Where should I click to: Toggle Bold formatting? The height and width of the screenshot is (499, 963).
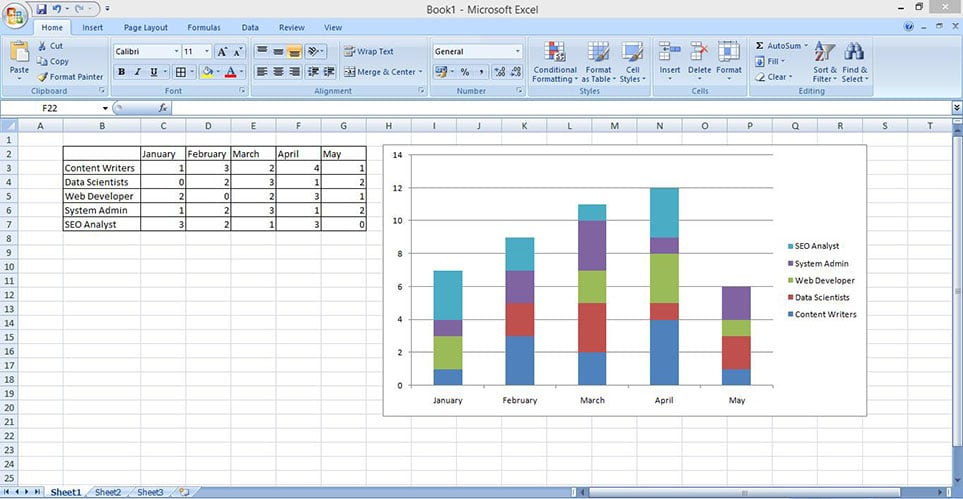(122, 72)
